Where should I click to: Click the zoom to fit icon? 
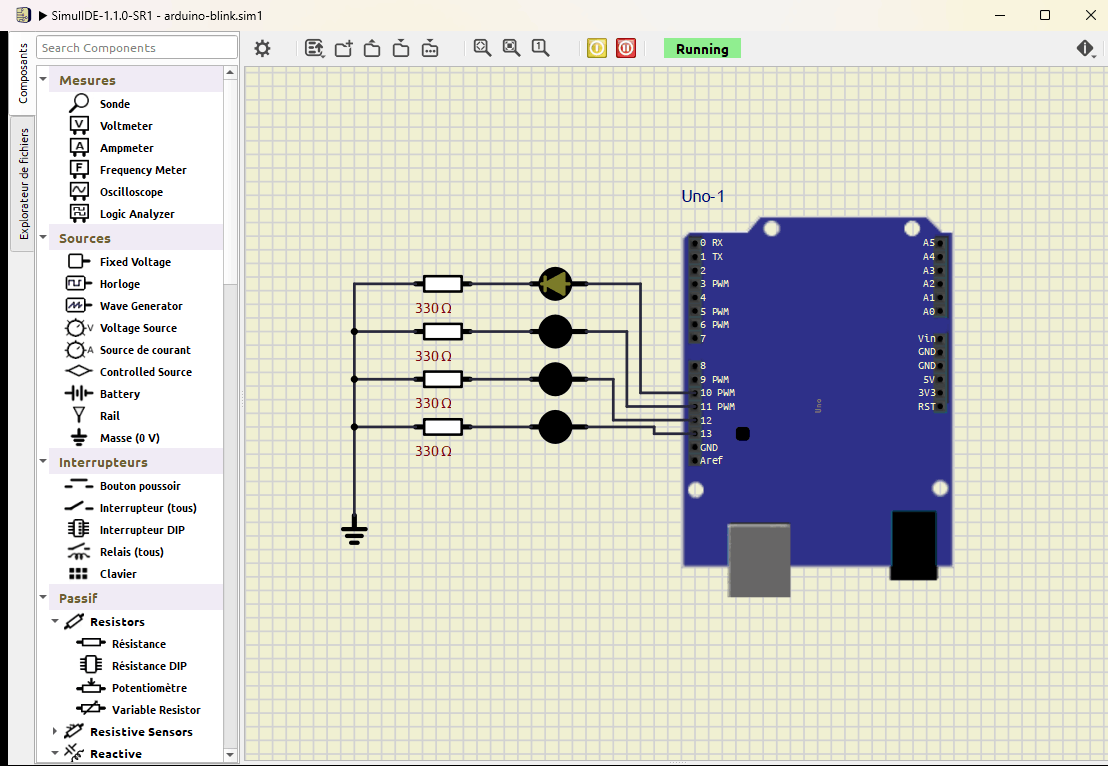483,48
